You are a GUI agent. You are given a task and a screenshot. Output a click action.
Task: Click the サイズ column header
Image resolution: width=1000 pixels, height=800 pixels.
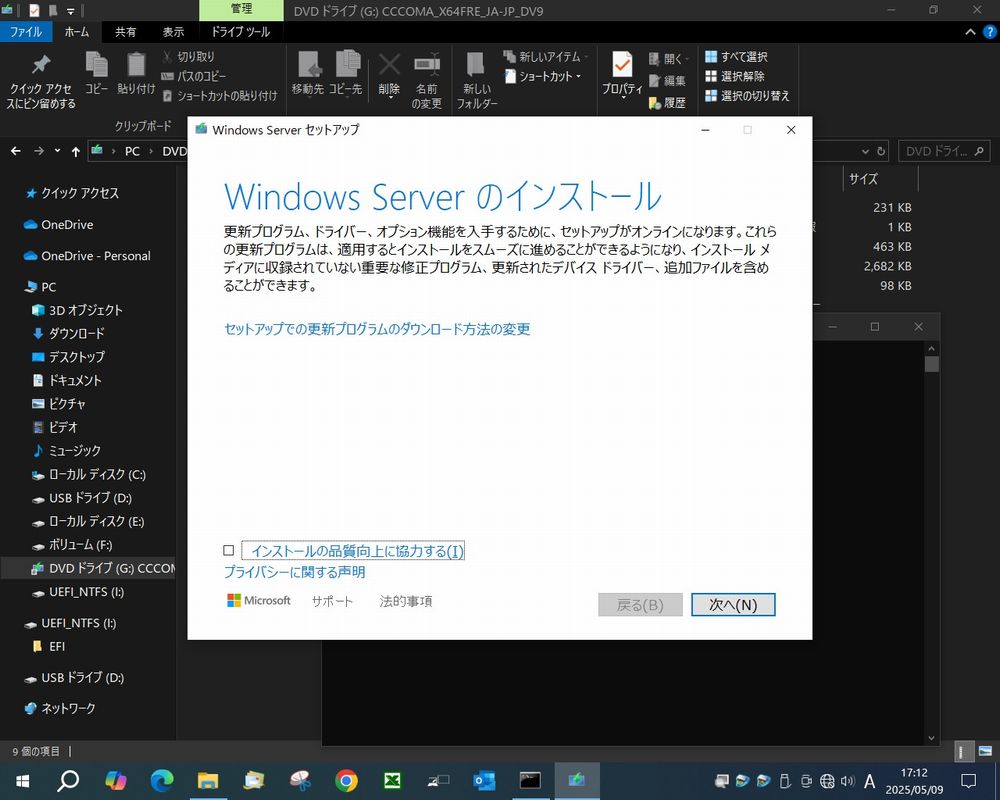click(881, 179)
